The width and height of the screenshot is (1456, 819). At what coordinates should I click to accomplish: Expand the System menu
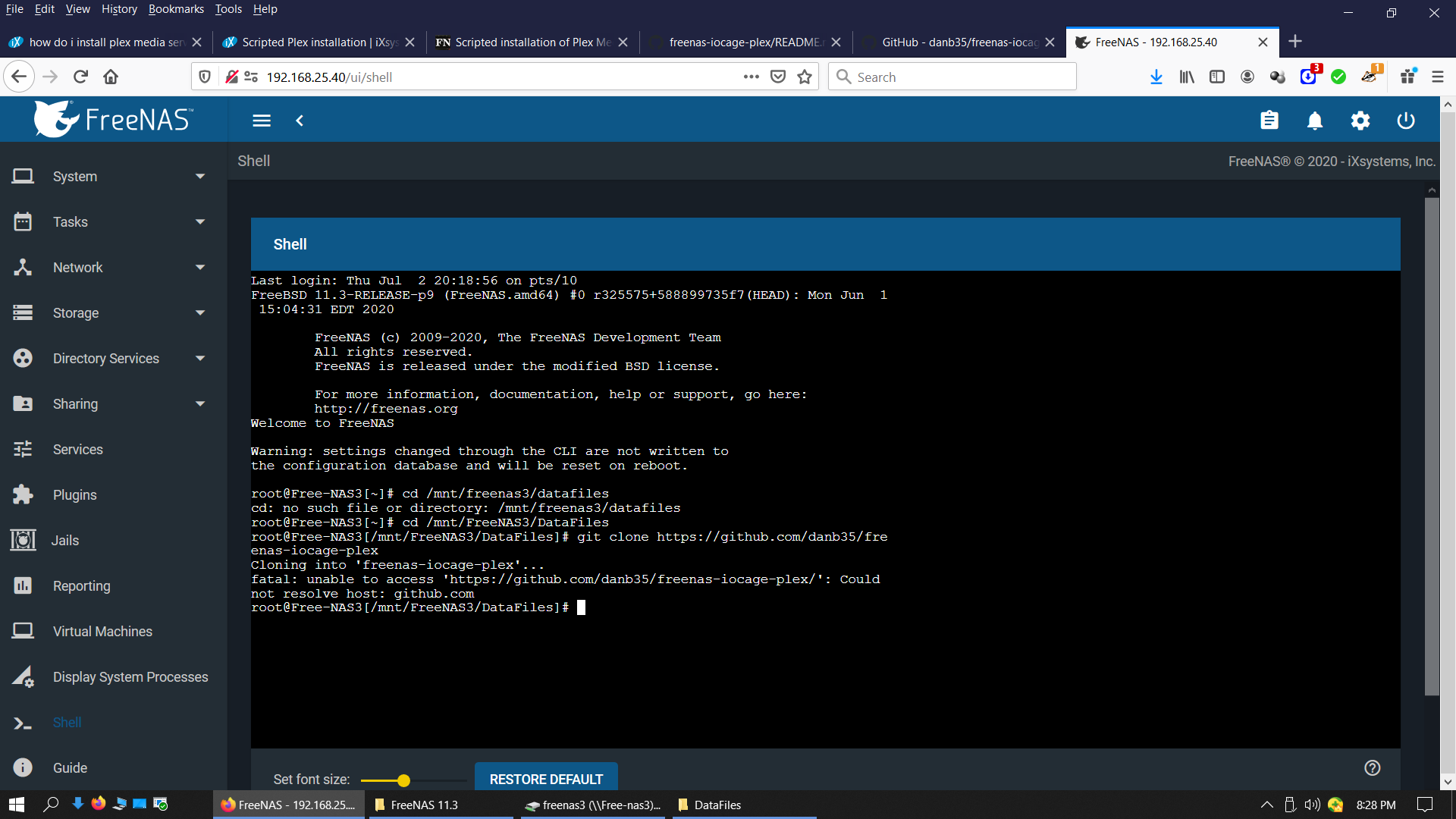click(114, 176)
